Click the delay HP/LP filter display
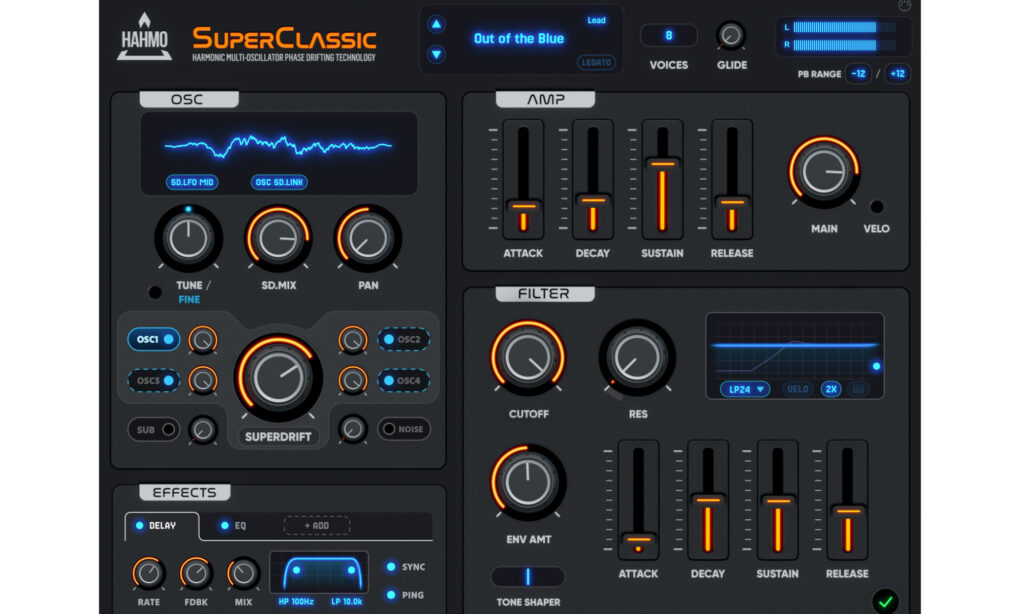This screenshot has width=1024, height=614. pos(319,573)
